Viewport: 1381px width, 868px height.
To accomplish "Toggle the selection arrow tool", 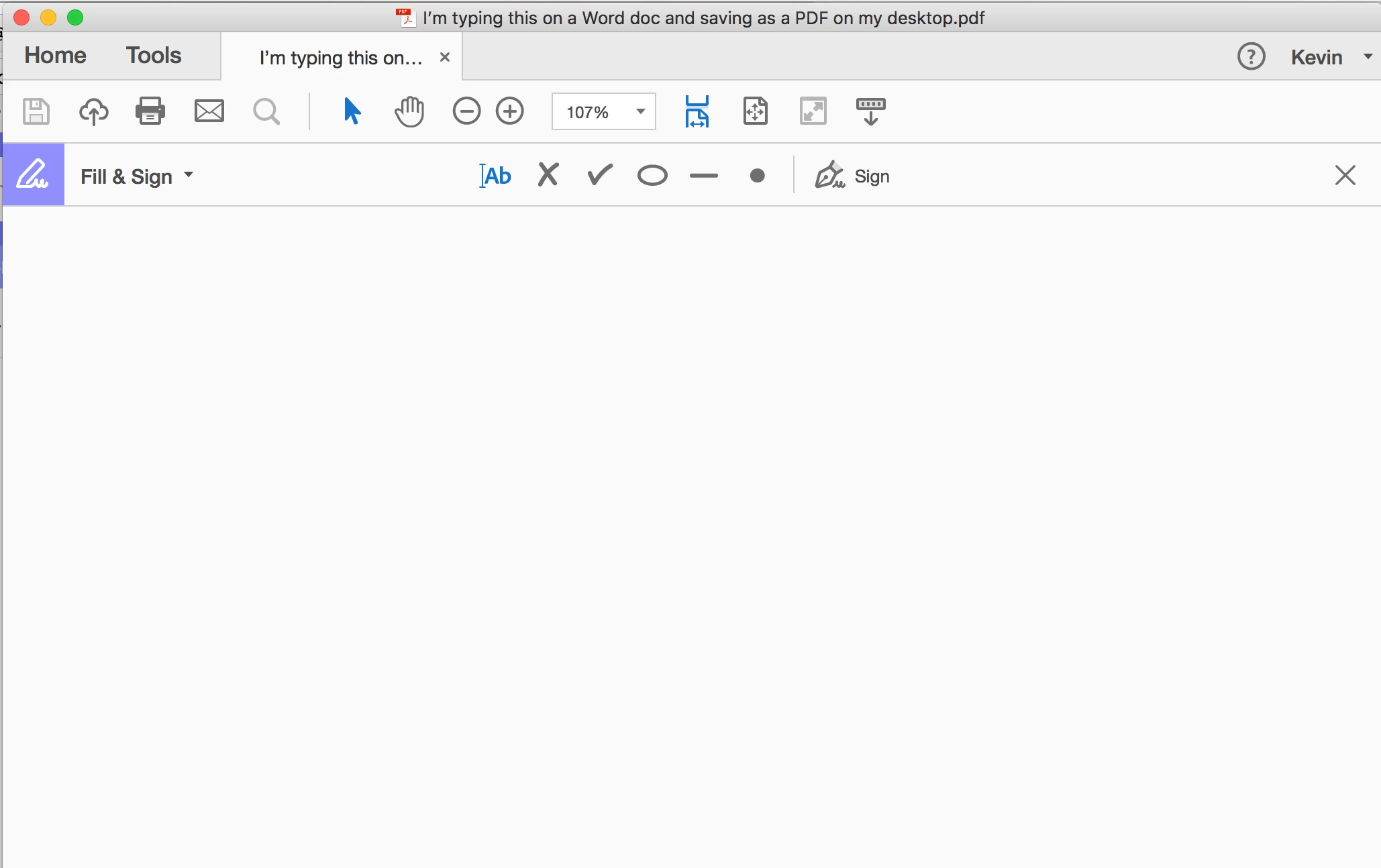I will tap(352, 111).
